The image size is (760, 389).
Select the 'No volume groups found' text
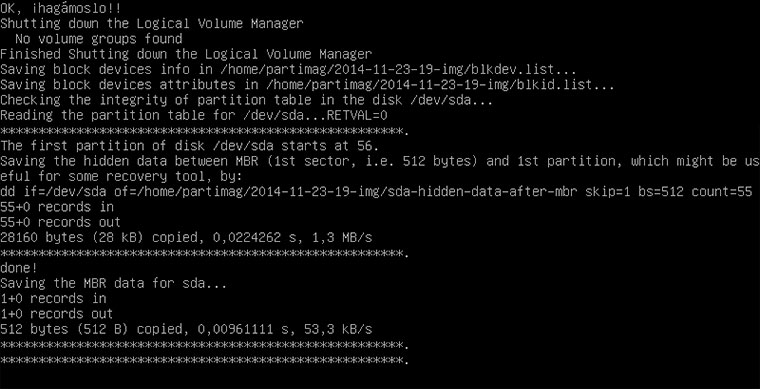point(98,39)
